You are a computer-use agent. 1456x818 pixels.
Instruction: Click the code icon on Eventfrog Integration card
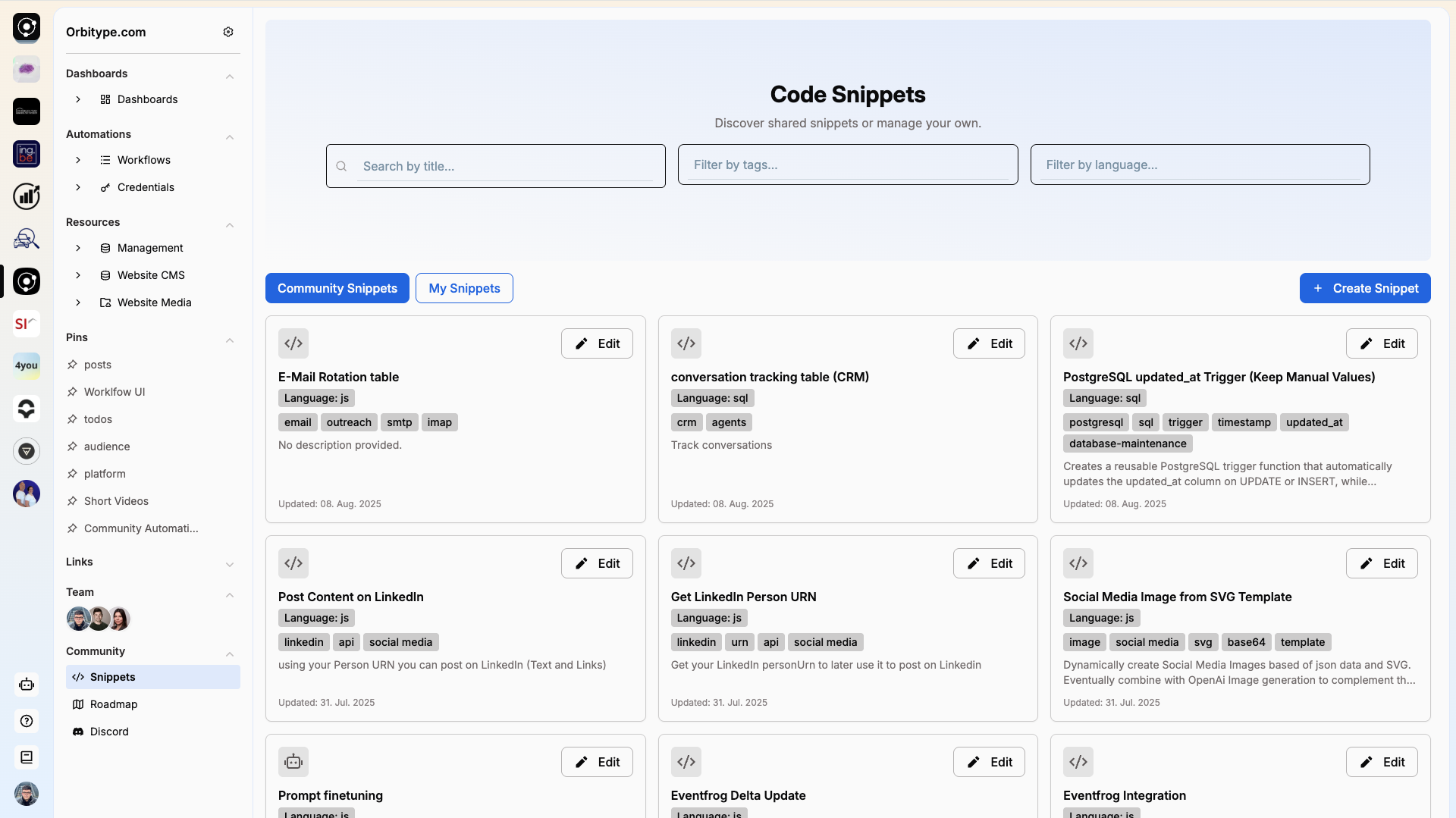[1078, 762]
